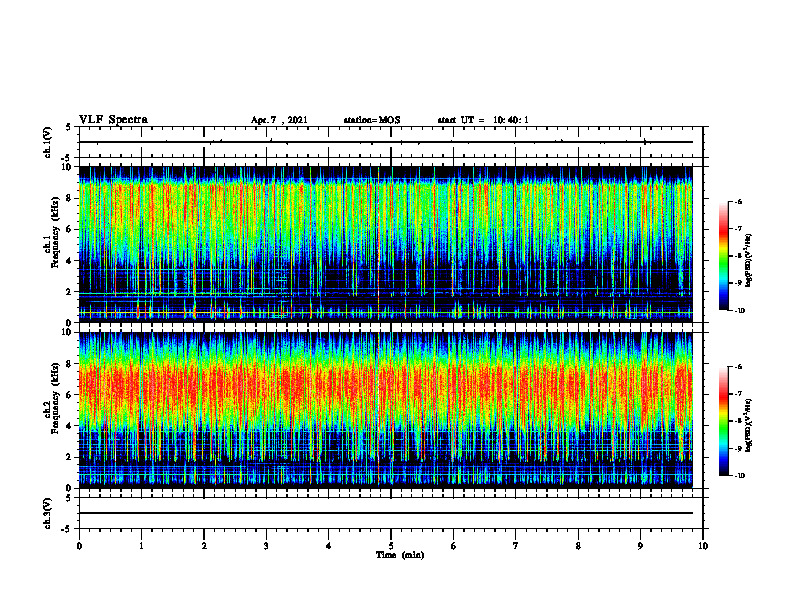Click time axis tick label '9'
Image resolution: width=792 pixels, height=612 pixels.
[x=640, y=546]
